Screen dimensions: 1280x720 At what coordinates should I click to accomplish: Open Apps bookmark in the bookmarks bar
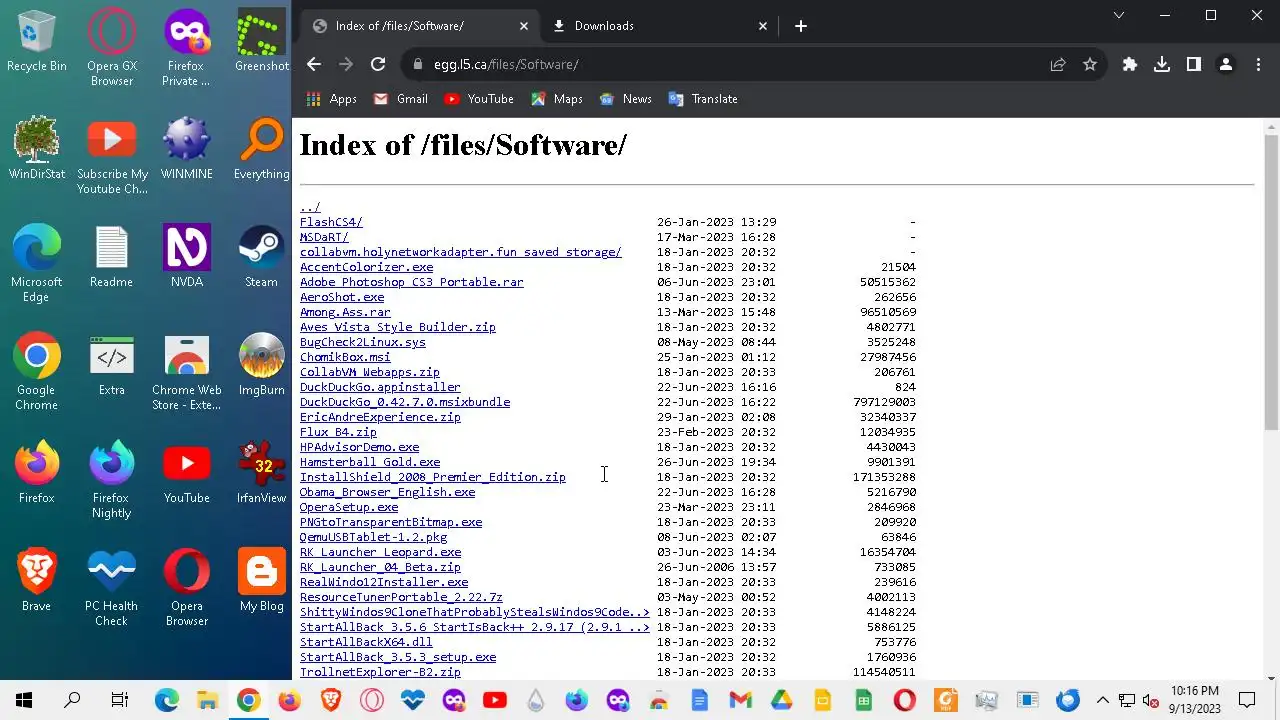click(331, 99)
